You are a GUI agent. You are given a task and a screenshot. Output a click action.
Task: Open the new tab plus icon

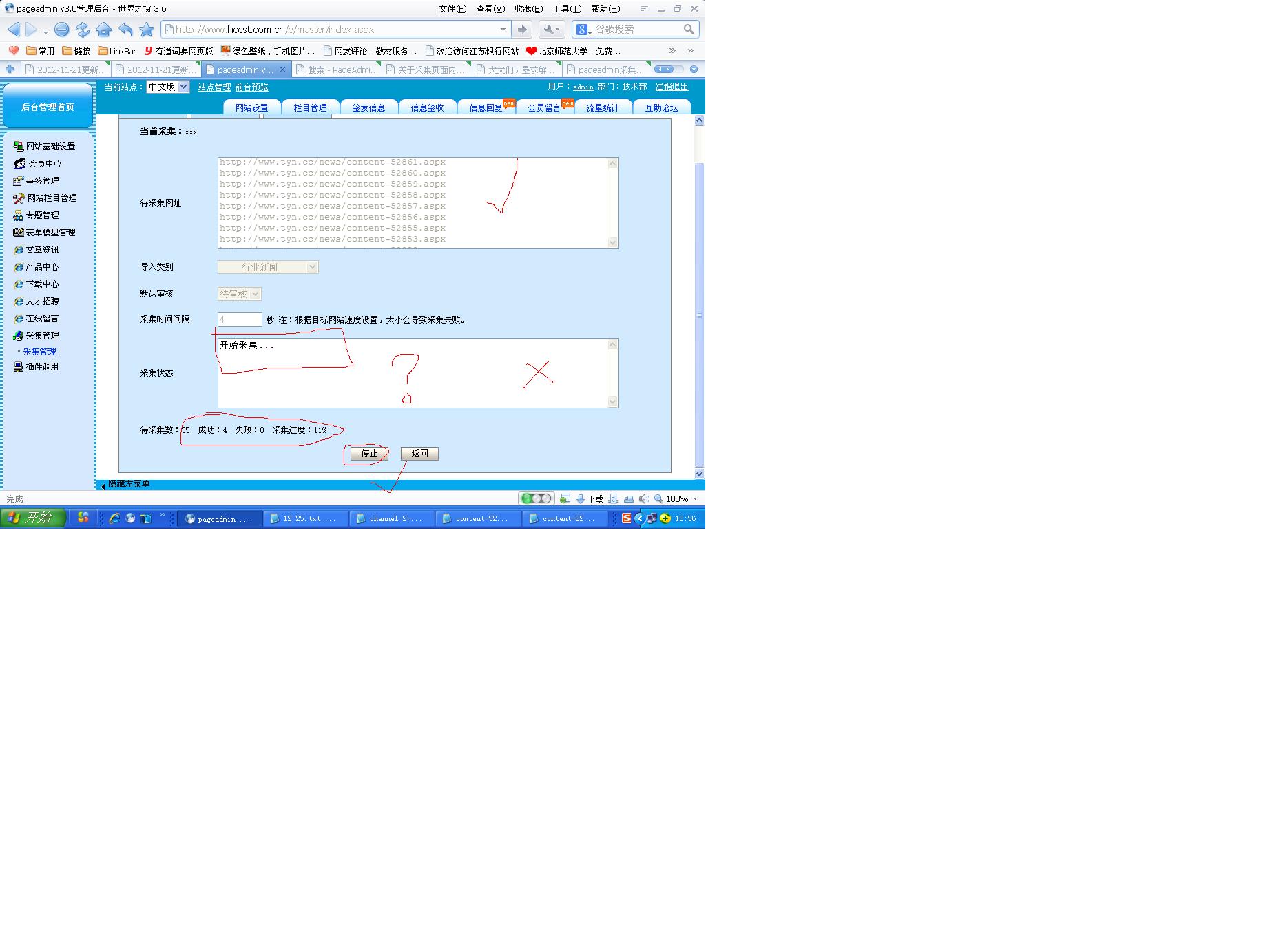tap(10, 70)
